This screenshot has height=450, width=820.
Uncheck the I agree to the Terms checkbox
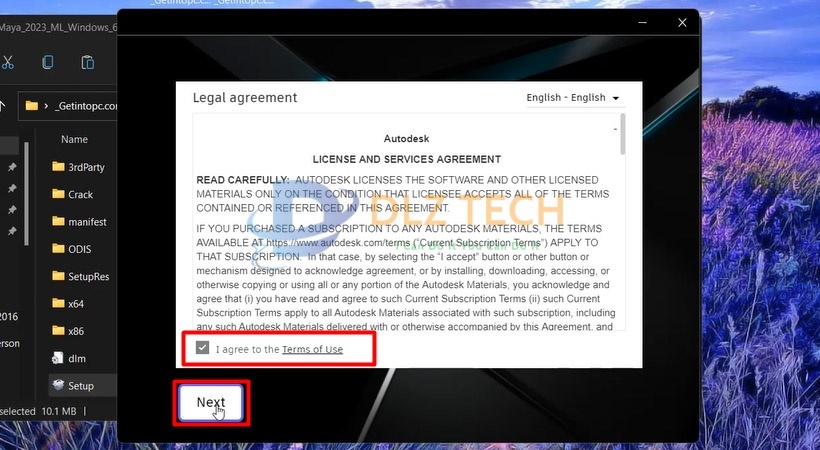tap(202, 347)
